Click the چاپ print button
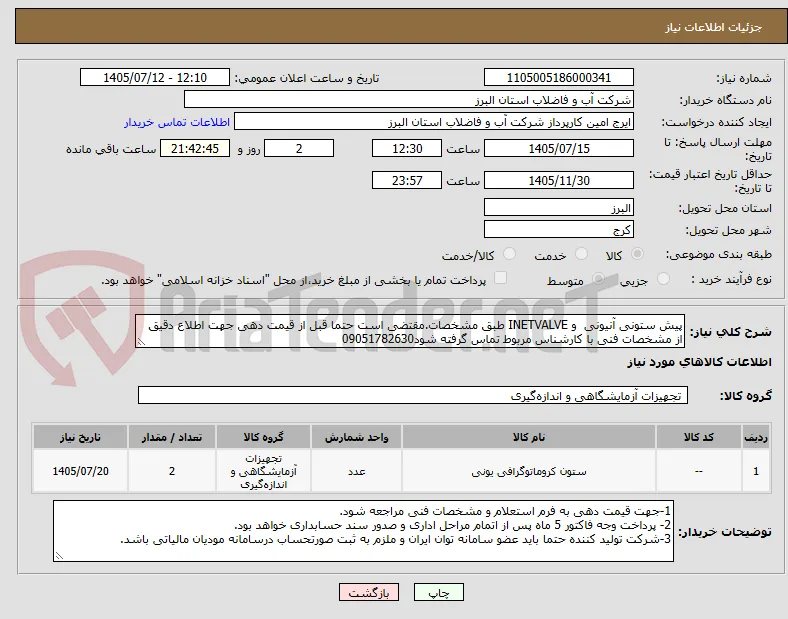The height and width of the screenshot is (619, 788). click(439, 592)
